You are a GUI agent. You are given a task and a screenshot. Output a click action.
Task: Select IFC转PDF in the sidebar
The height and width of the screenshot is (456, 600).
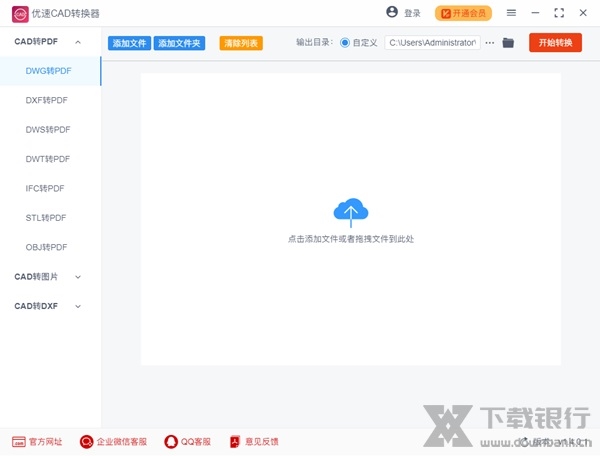tap(45, 188)
